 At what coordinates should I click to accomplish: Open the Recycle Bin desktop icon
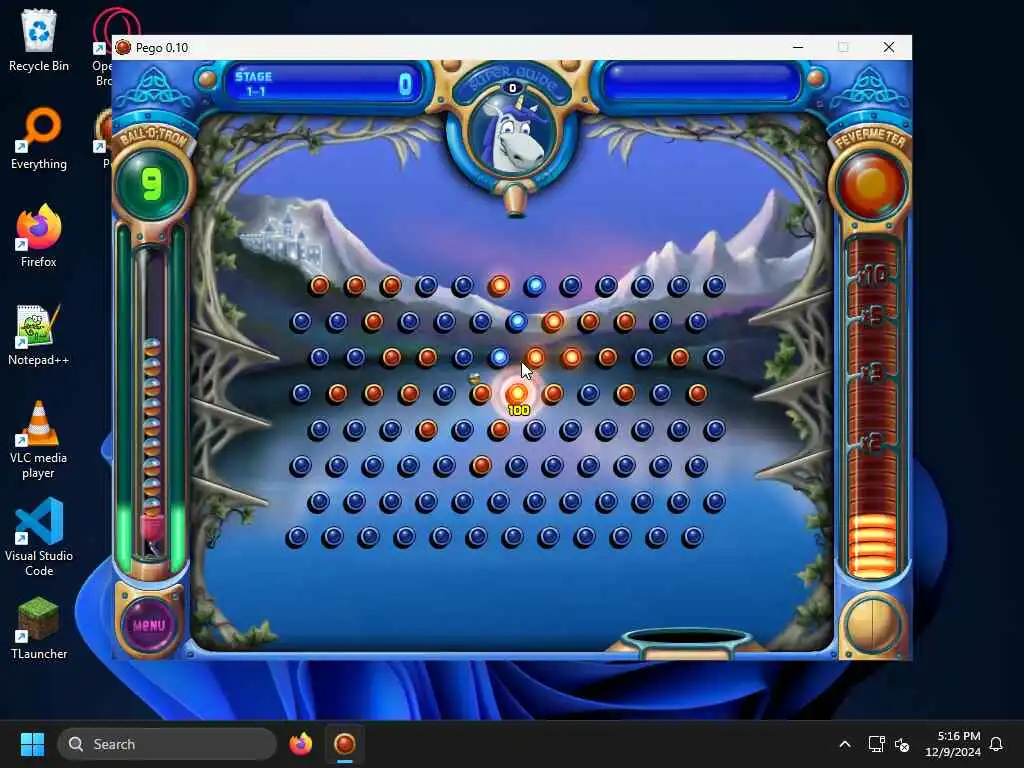[x=39, y=40]
